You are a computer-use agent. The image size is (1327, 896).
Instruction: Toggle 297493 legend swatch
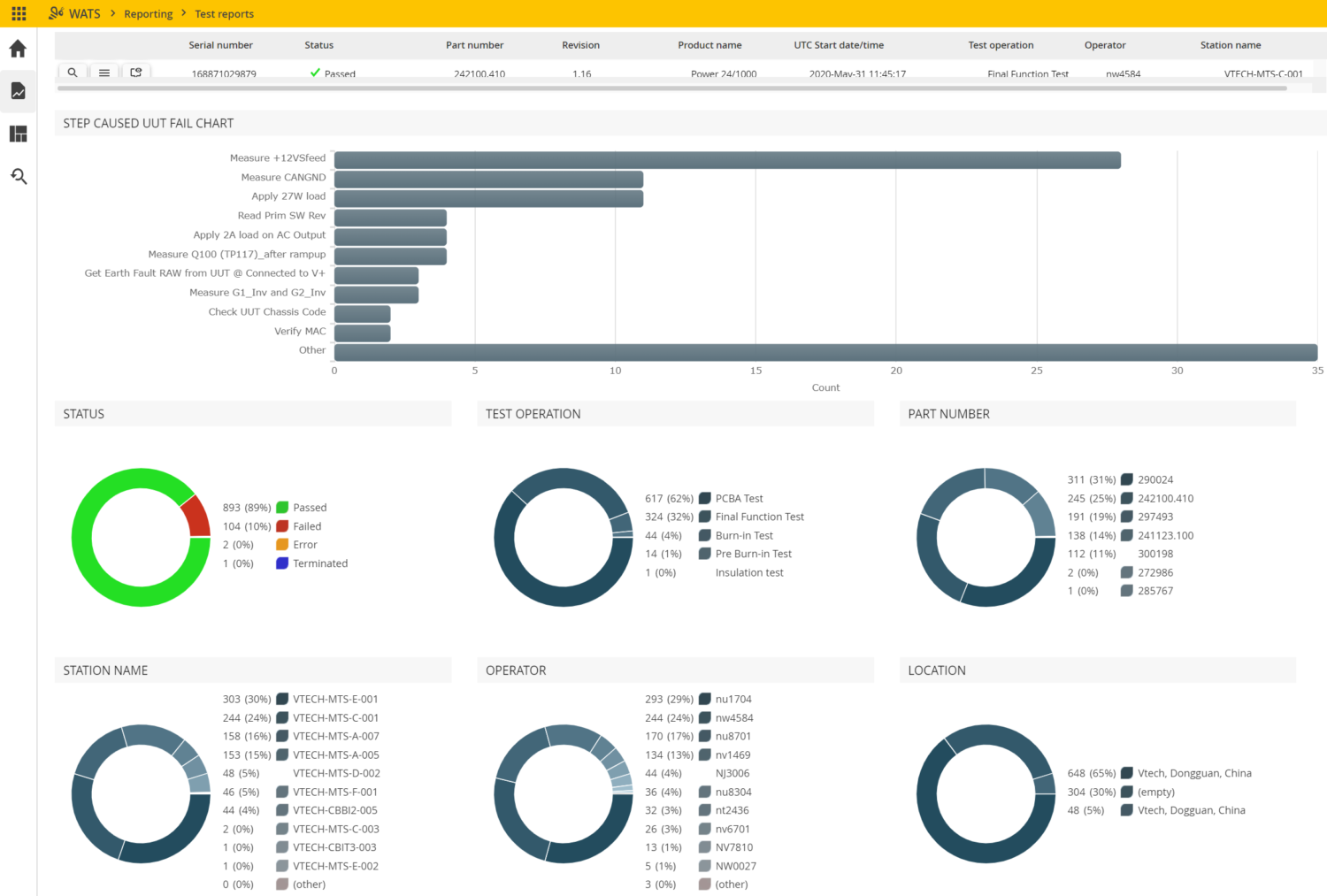pyautogui.click(x=1127, y=517)
